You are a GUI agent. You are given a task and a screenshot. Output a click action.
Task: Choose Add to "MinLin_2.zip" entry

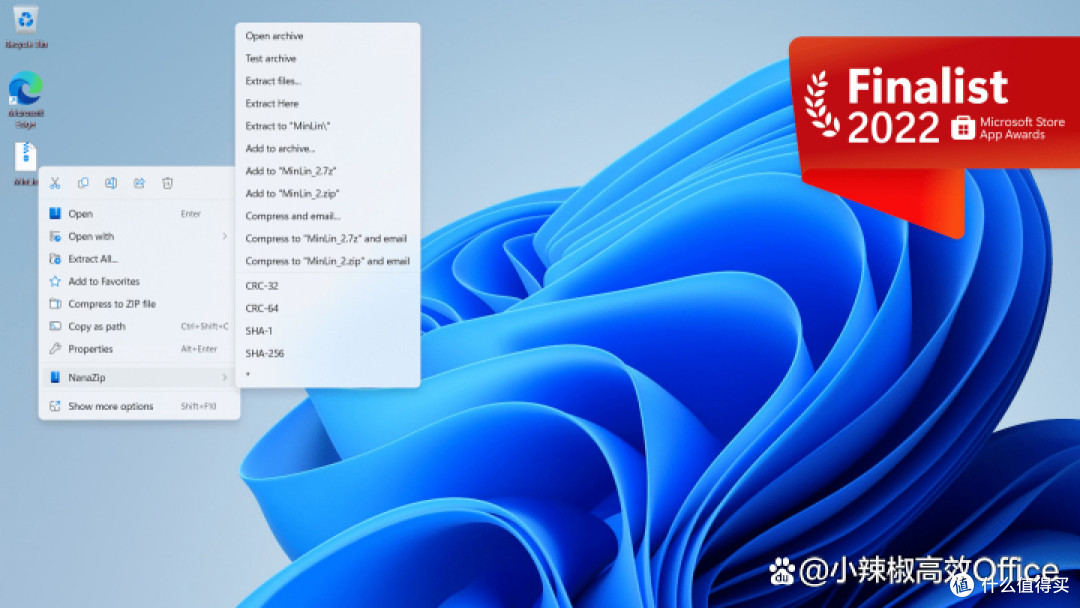pyautogui.click(x=328, y=193)
